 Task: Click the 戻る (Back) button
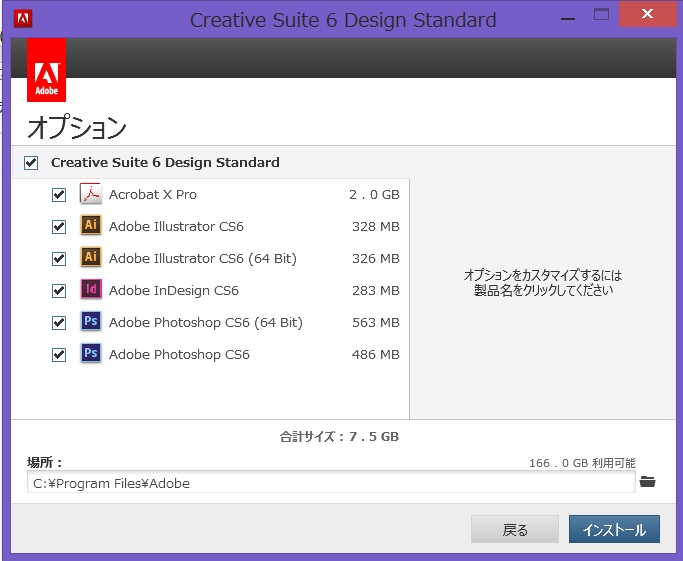point(515,529)
